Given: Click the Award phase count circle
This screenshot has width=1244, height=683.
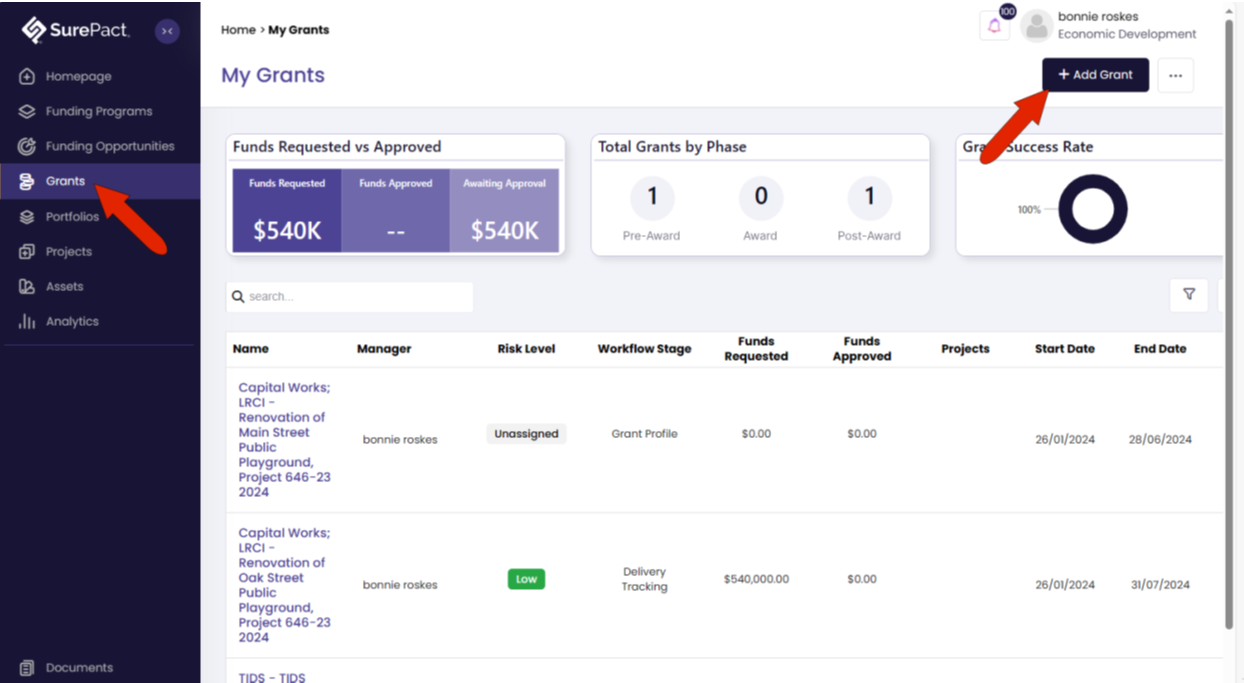Looking at the screenshot, I should pos(760,197).
